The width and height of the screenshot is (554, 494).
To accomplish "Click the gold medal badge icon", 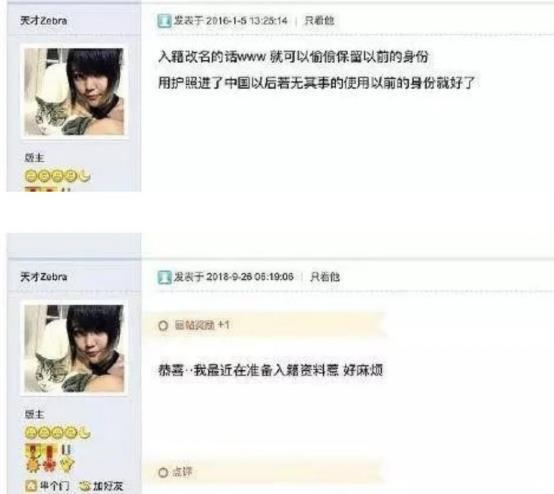I will click(33, 459).
